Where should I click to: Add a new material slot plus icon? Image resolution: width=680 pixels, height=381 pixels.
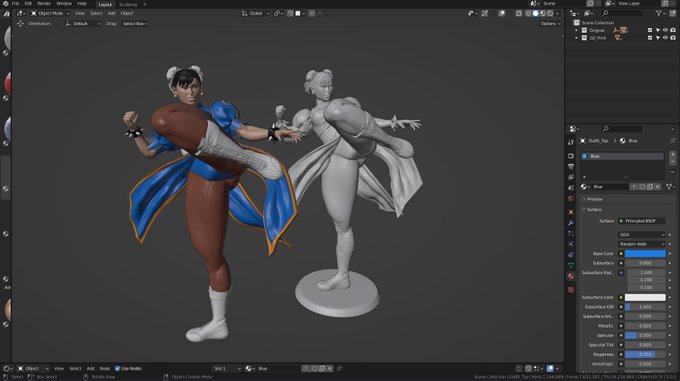pyautogui.click(x=673, y=154)
